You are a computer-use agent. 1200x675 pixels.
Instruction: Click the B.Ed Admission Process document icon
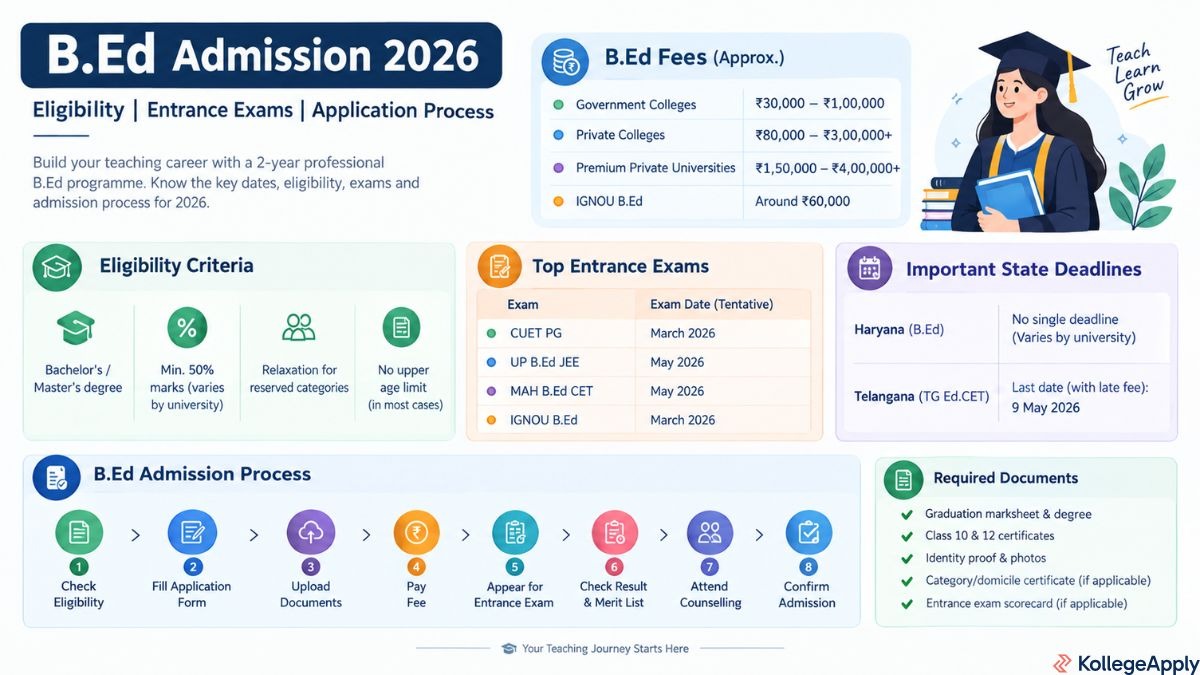pyautogui.click(x=56, y=476)
